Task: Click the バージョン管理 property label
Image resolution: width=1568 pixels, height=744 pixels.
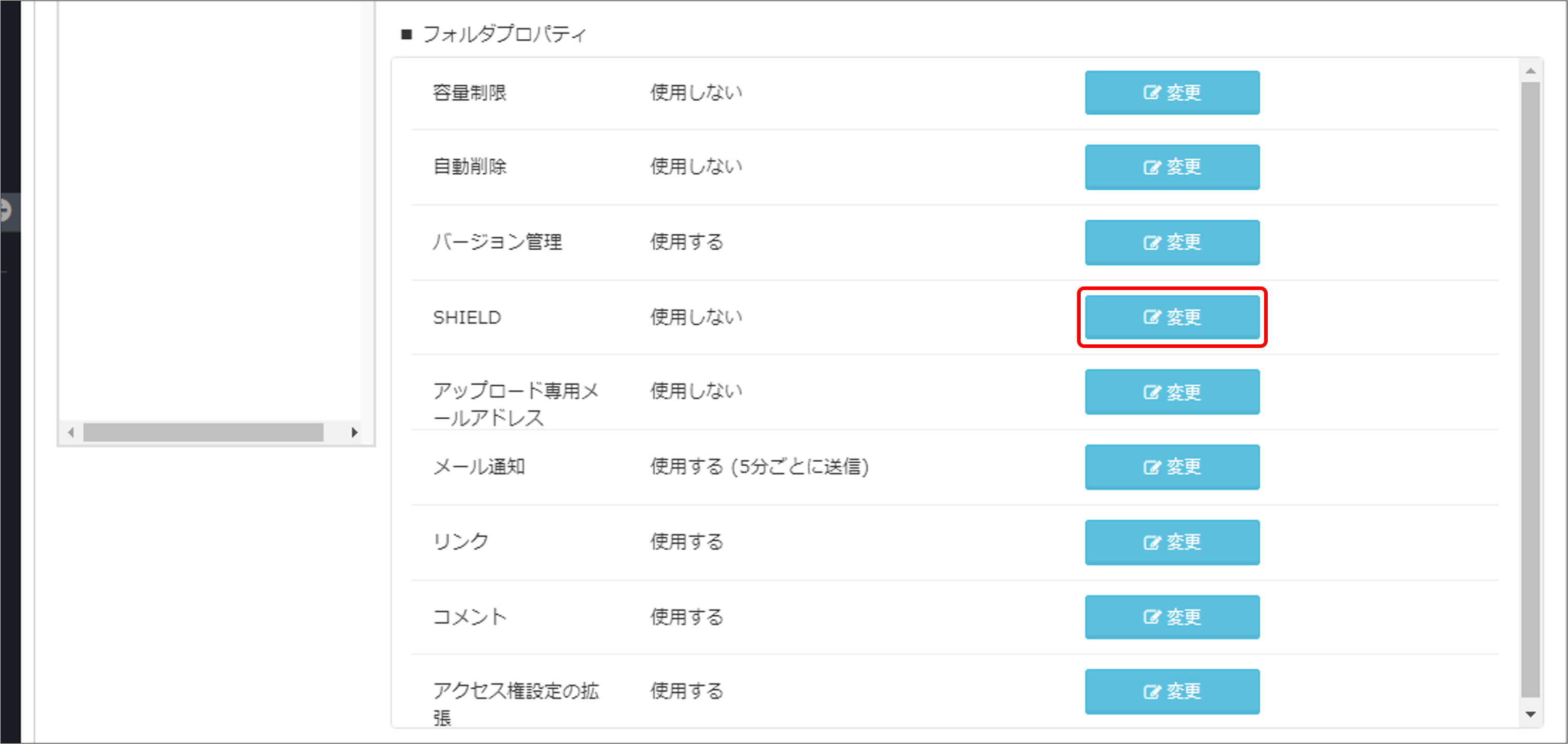Action: click(497, 242)
